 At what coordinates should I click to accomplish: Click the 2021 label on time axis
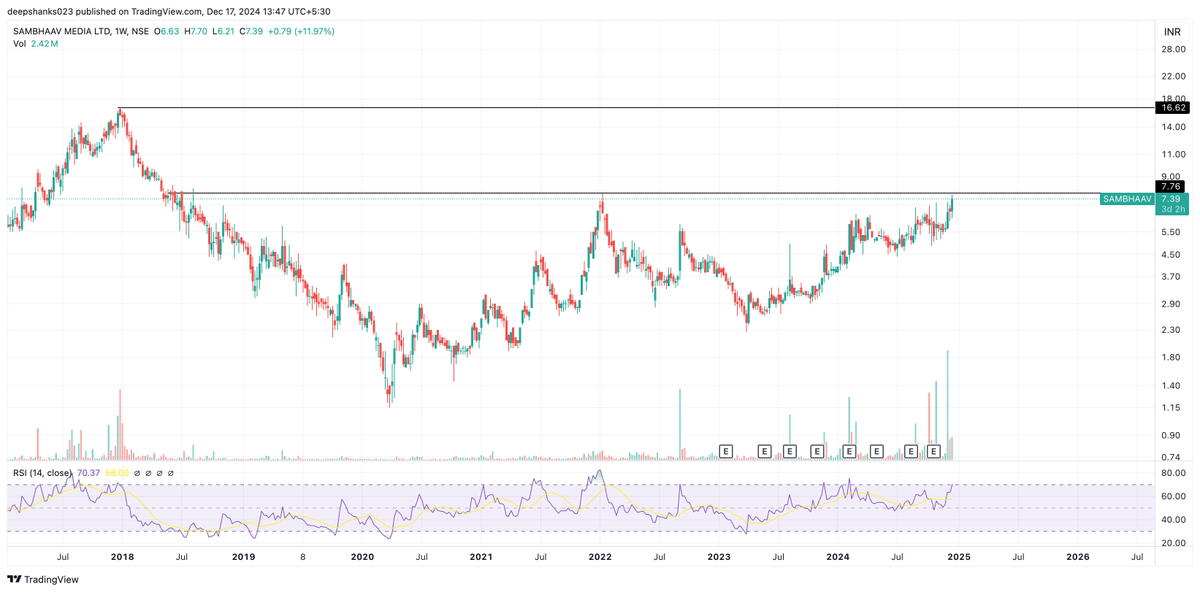pos(481,556)
